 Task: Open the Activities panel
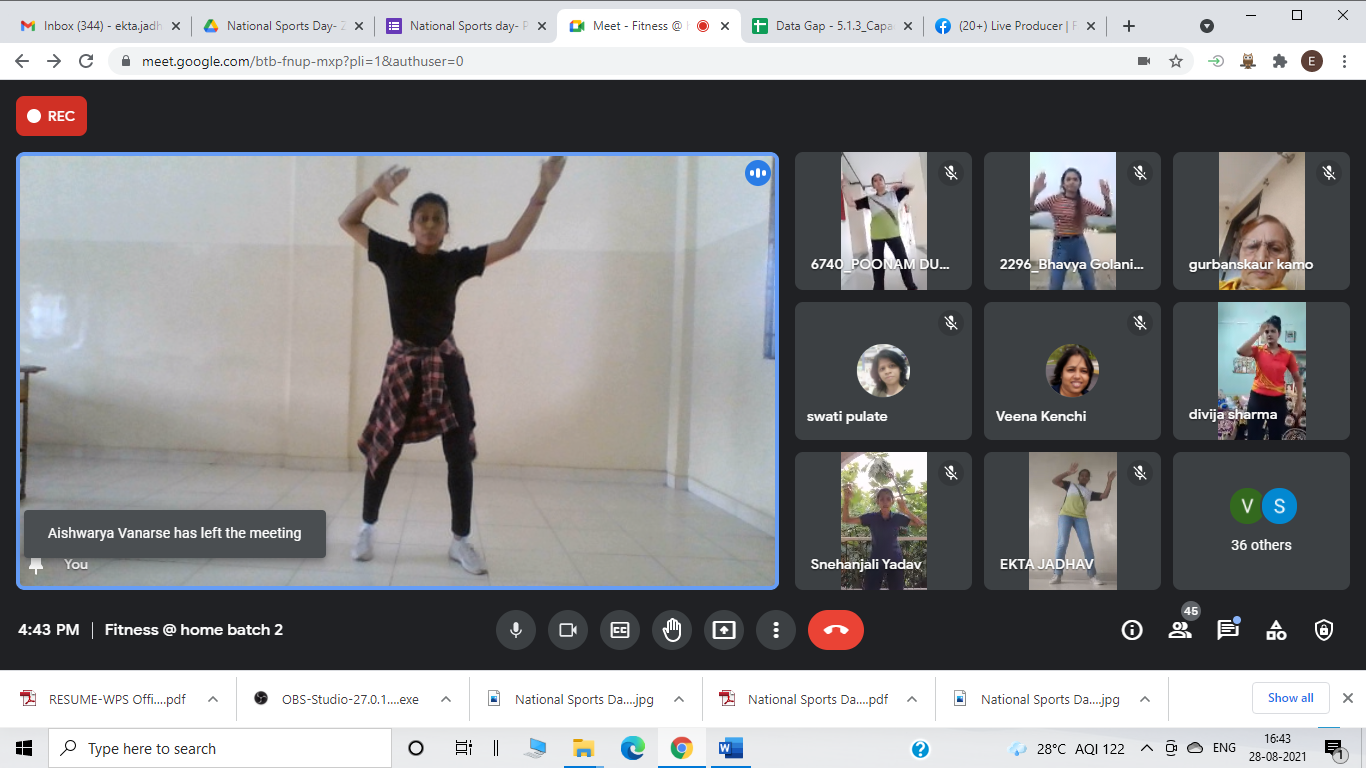point(1275,630)
